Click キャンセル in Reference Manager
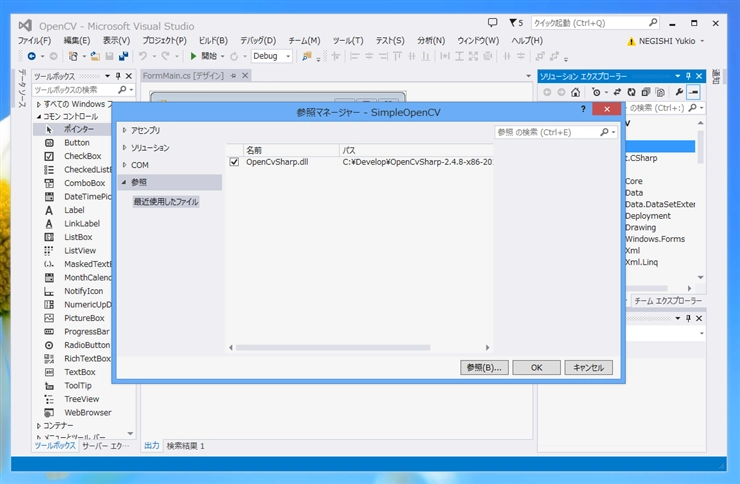The width and height of the screenshot is (740, 484). (589, 367)
